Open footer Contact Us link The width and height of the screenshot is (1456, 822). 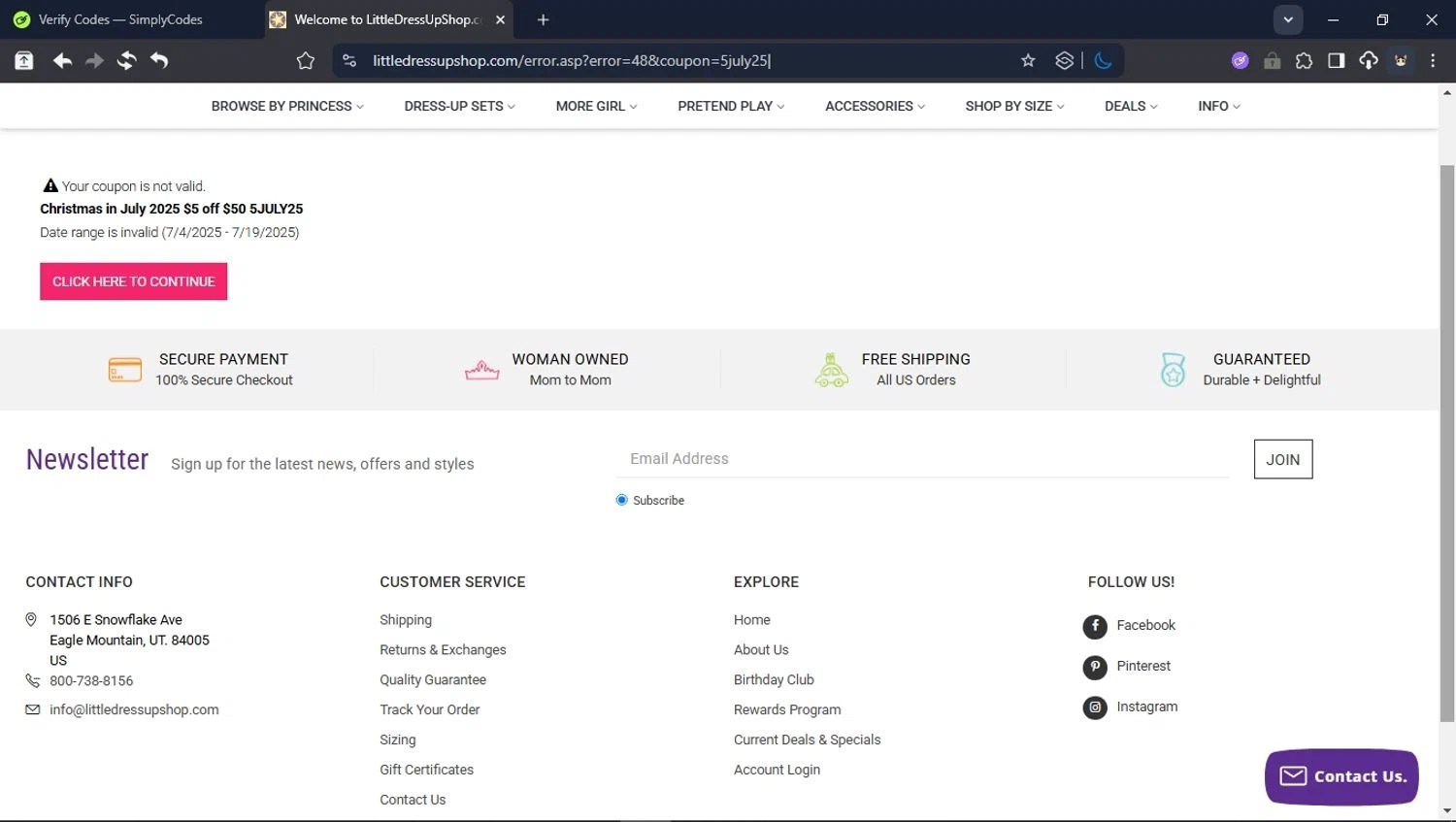coord(413,800)
